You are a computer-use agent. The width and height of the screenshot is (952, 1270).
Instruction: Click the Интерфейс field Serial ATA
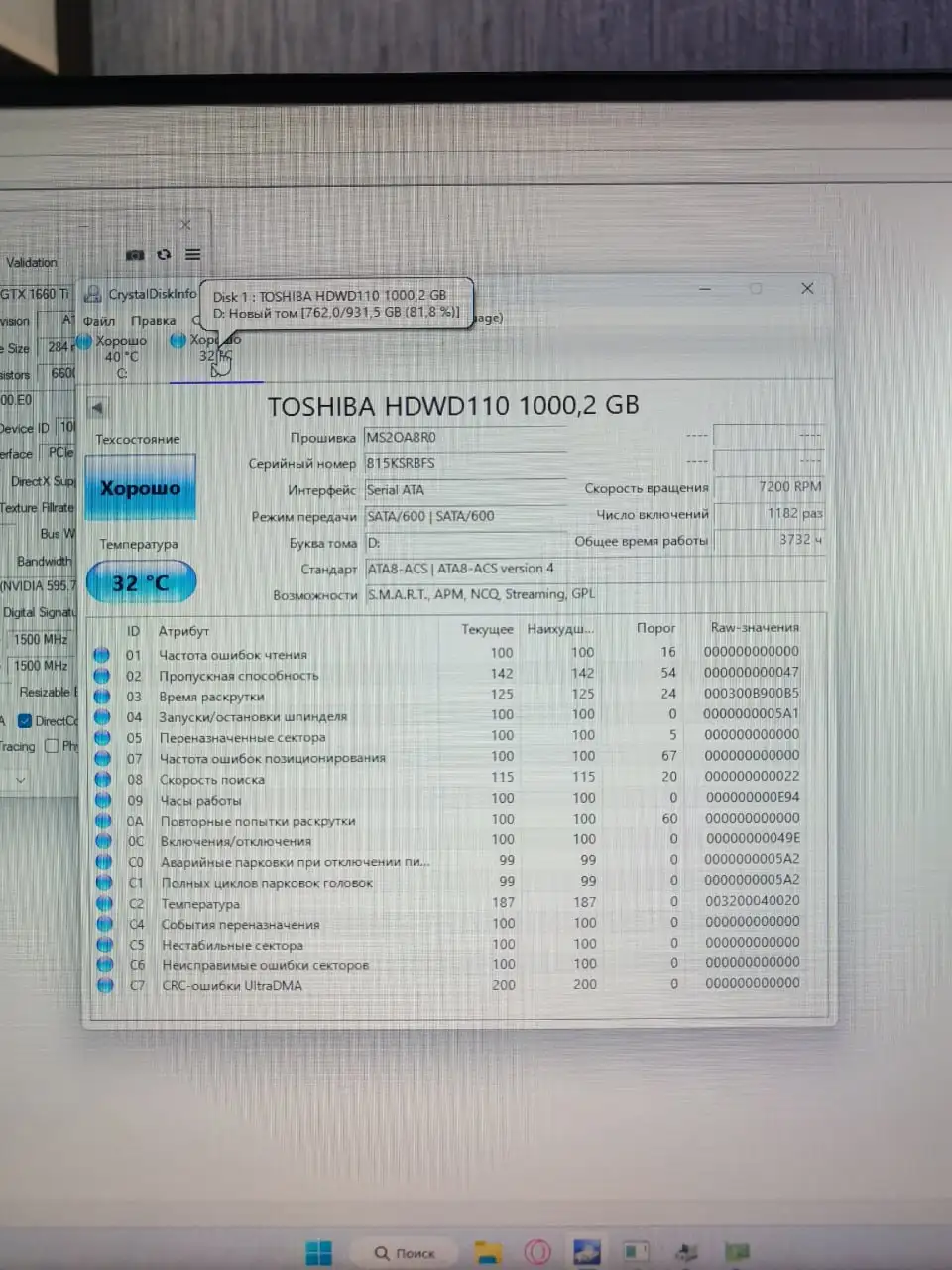coord(465,489)
